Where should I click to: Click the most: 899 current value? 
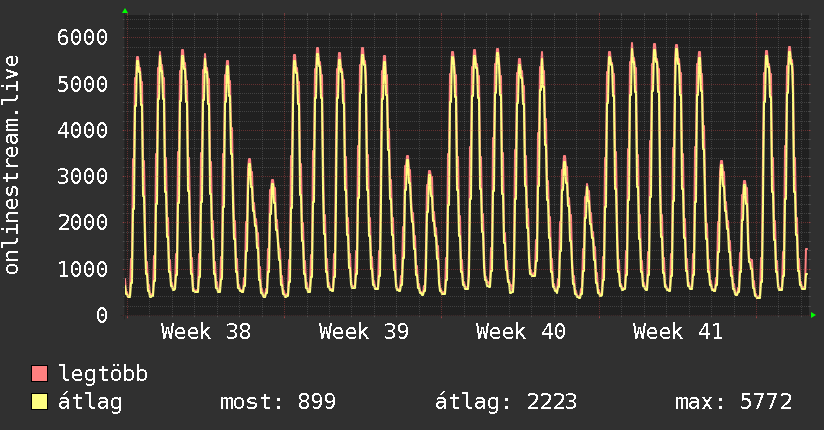pyautogui.click(x=277, y=402)
